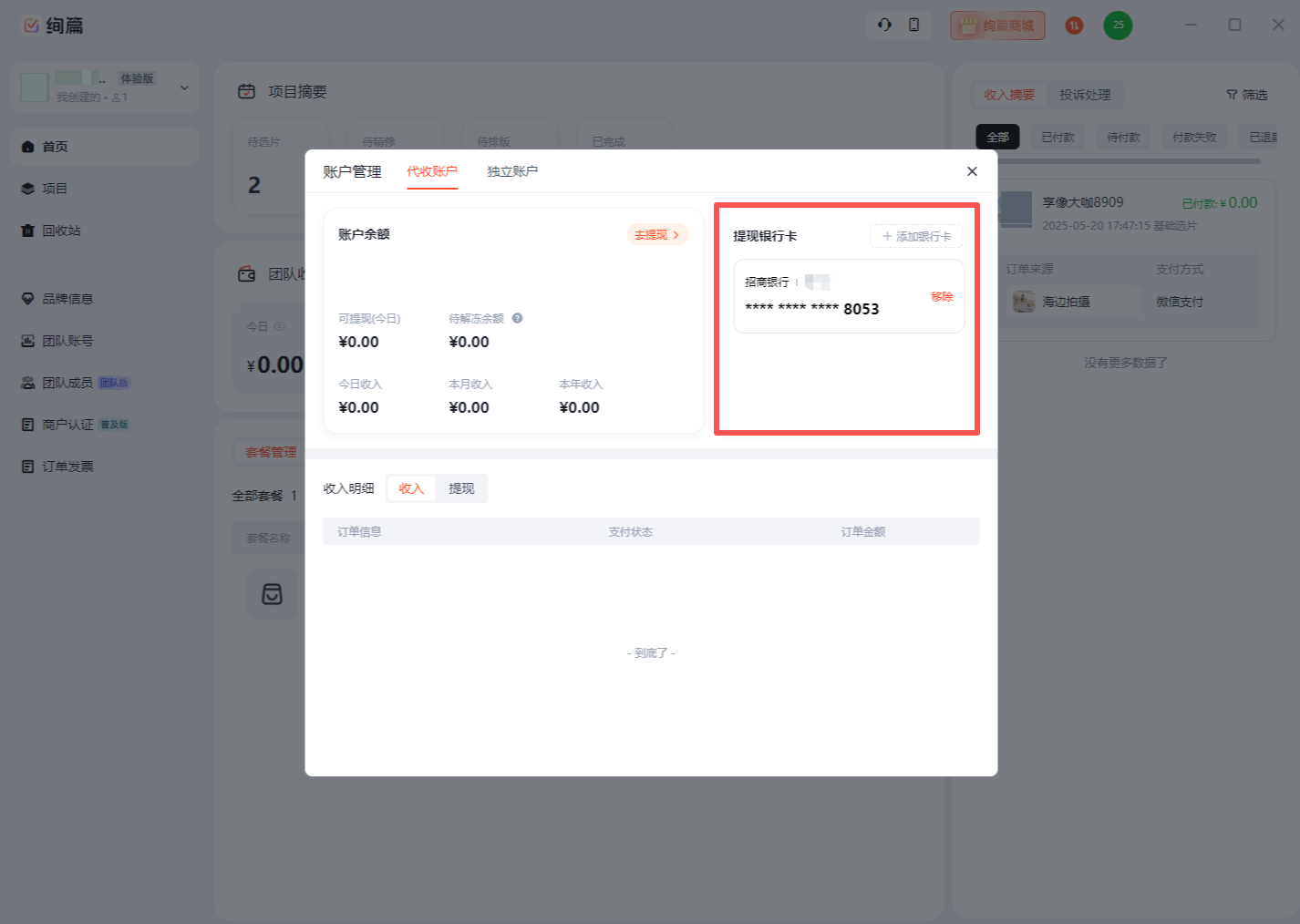Click the green user avatar icon
1300x924 pixels.
(x=1118, y=26)
